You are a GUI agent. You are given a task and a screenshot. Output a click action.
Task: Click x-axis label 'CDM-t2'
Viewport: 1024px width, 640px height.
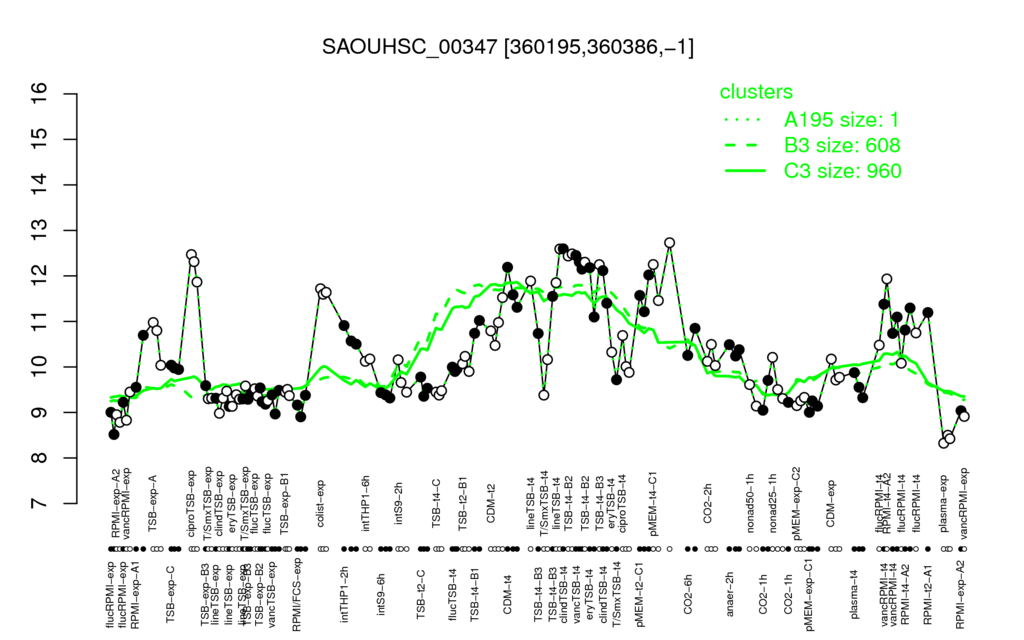[491, 505]
